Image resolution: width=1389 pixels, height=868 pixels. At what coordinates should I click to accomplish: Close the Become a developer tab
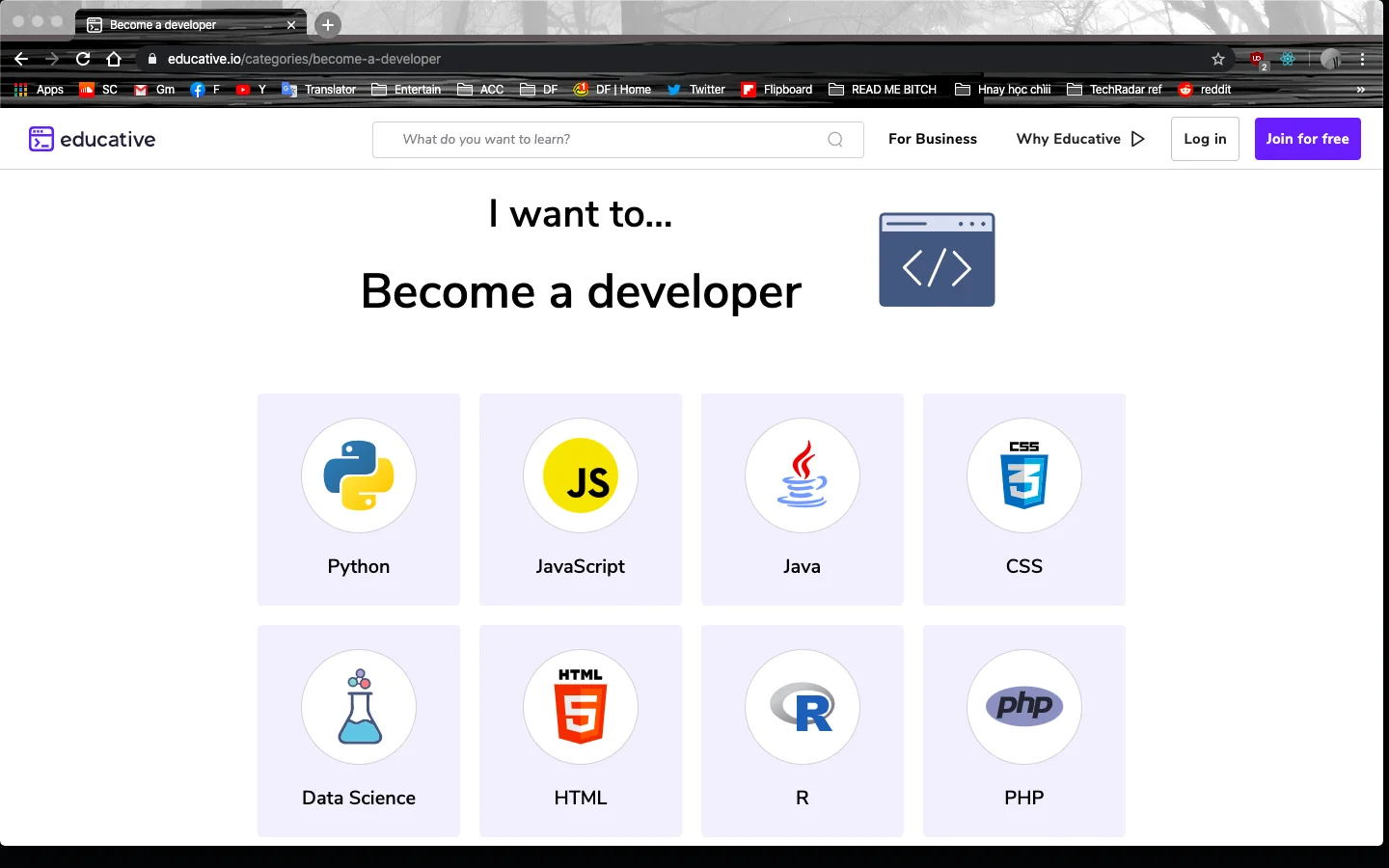pos(291,25)
